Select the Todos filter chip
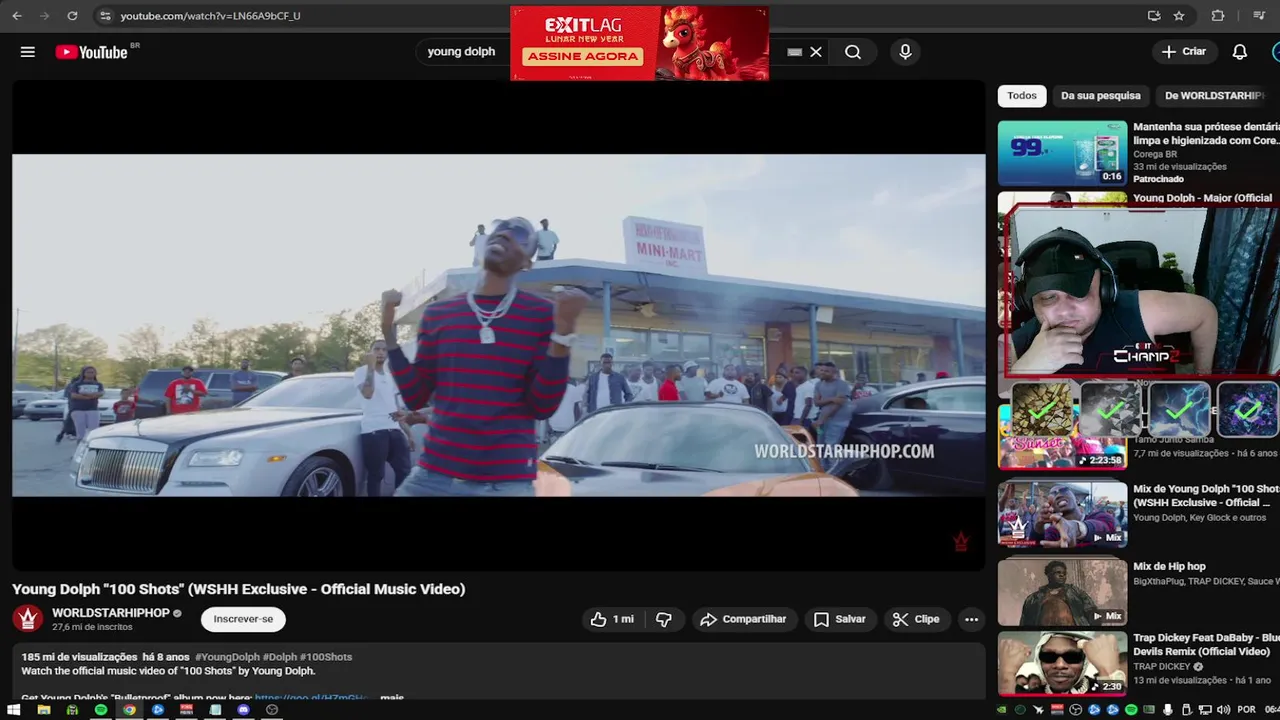 pyautogui.click(x=1022, y=96)
